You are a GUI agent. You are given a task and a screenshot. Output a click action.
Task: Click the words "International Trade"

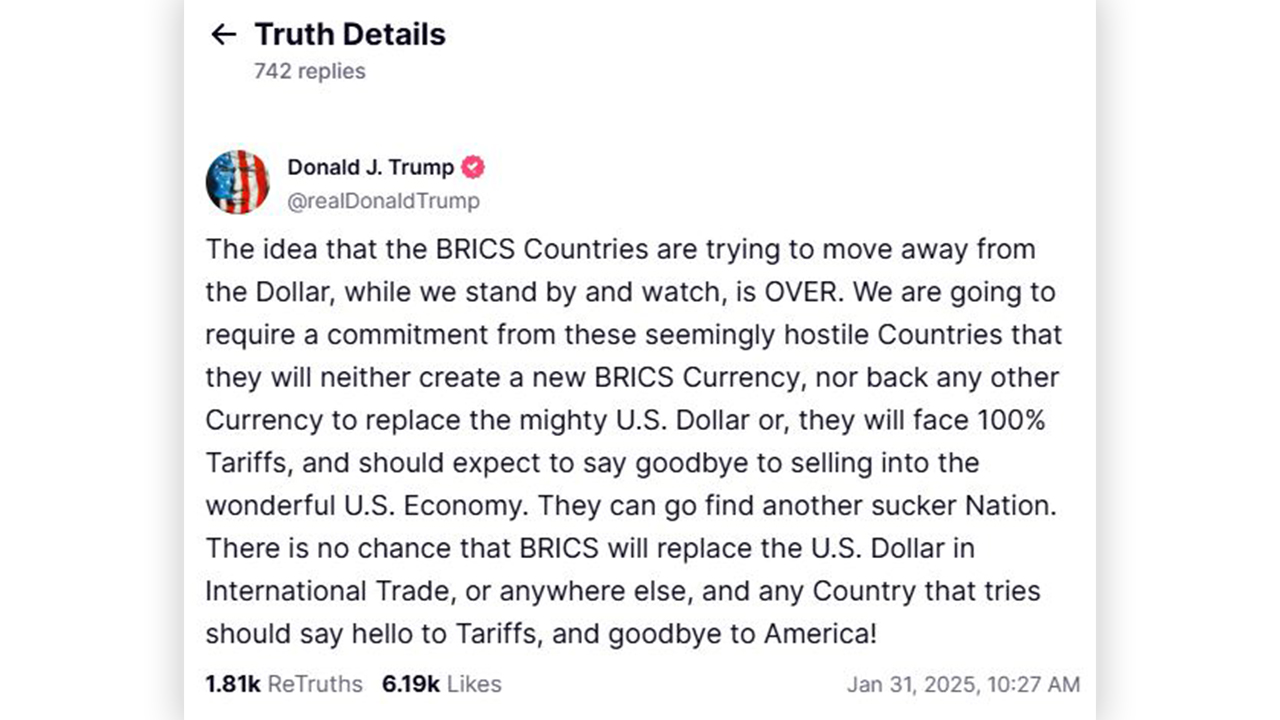click(324, 591)
